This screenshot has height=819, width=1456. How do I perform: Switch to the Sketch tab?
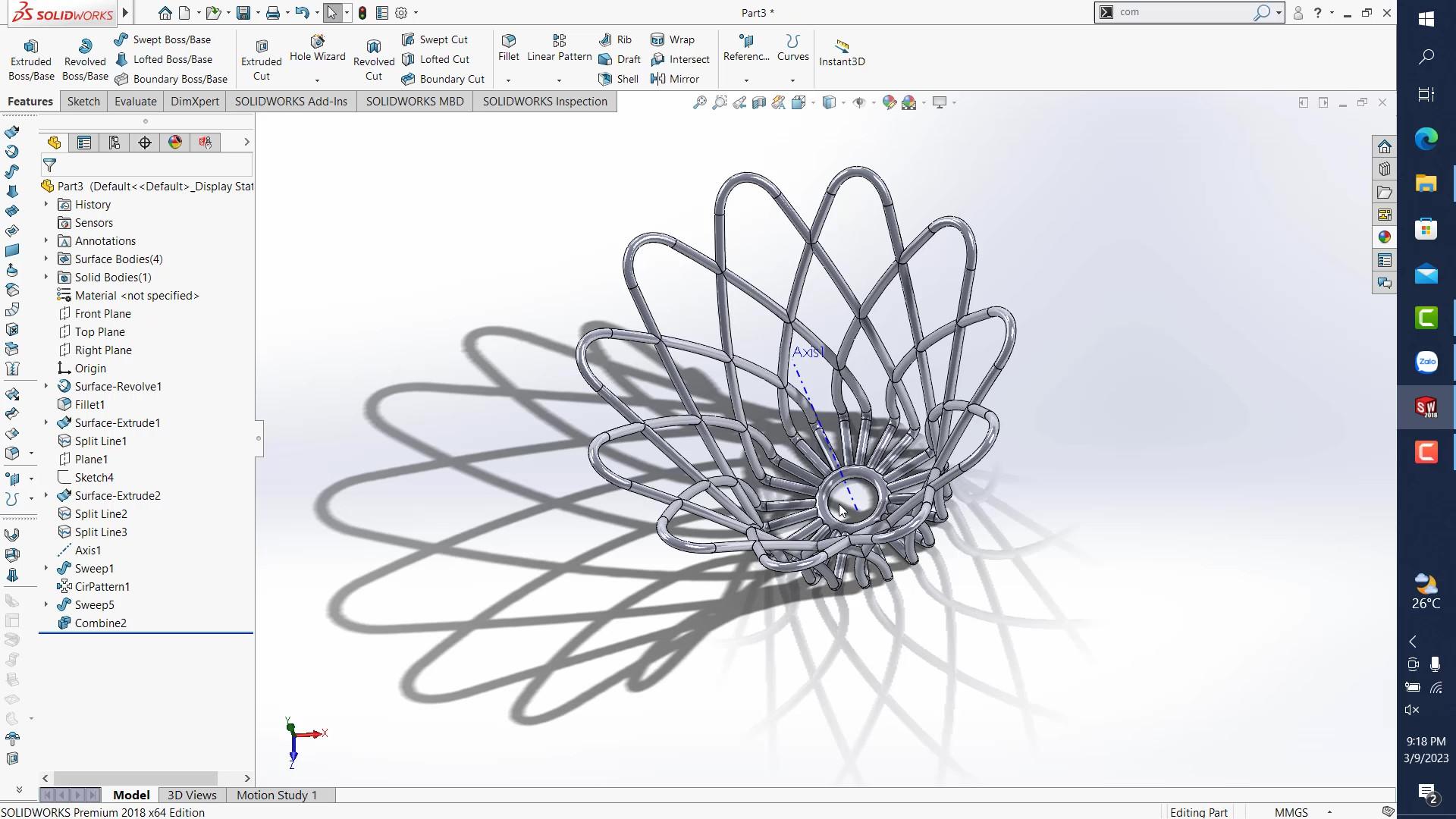pos(83,102)
